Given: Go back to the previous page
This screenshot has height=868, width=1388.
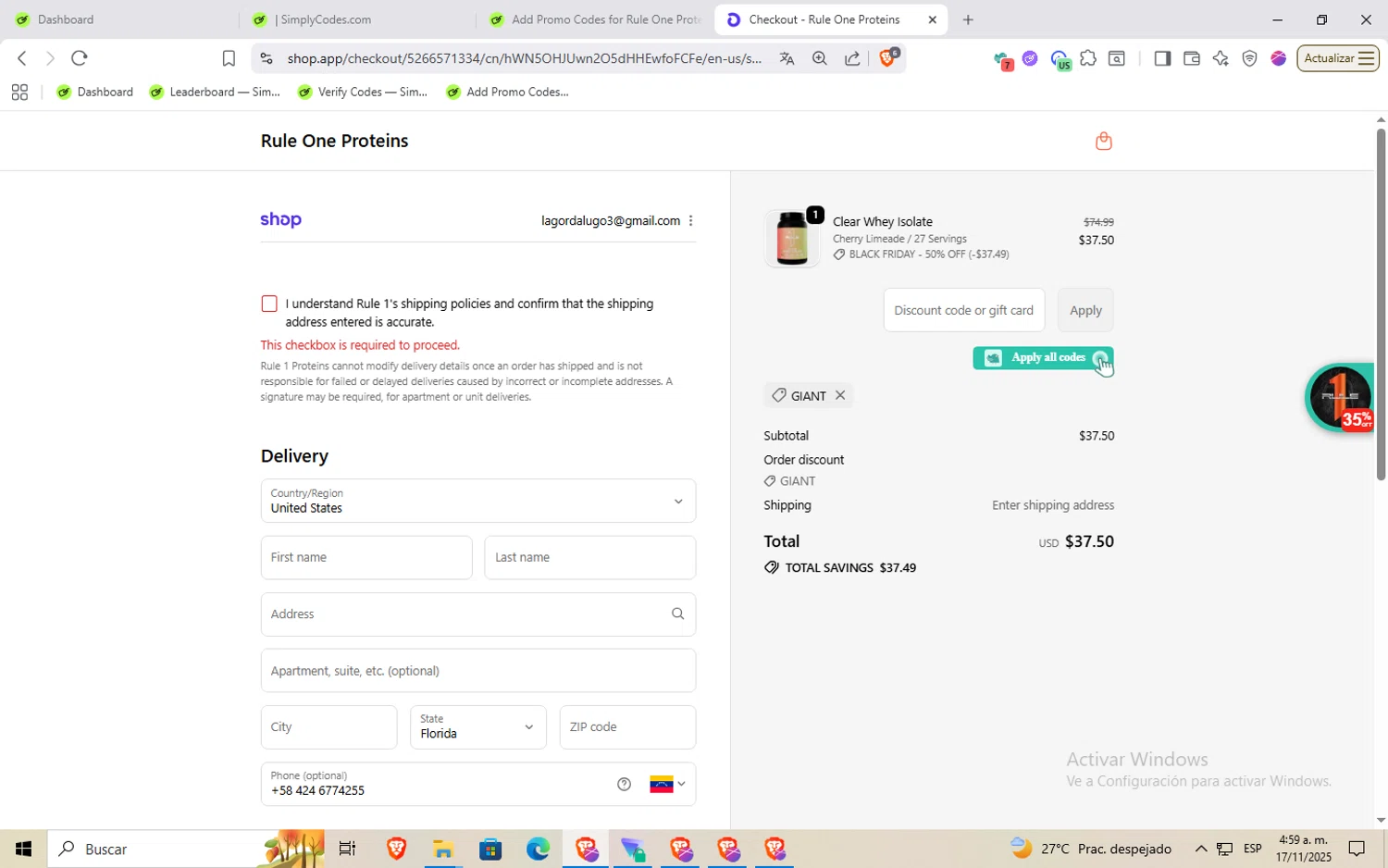Looking at the screenshot, I should click(x=21, y=58).
